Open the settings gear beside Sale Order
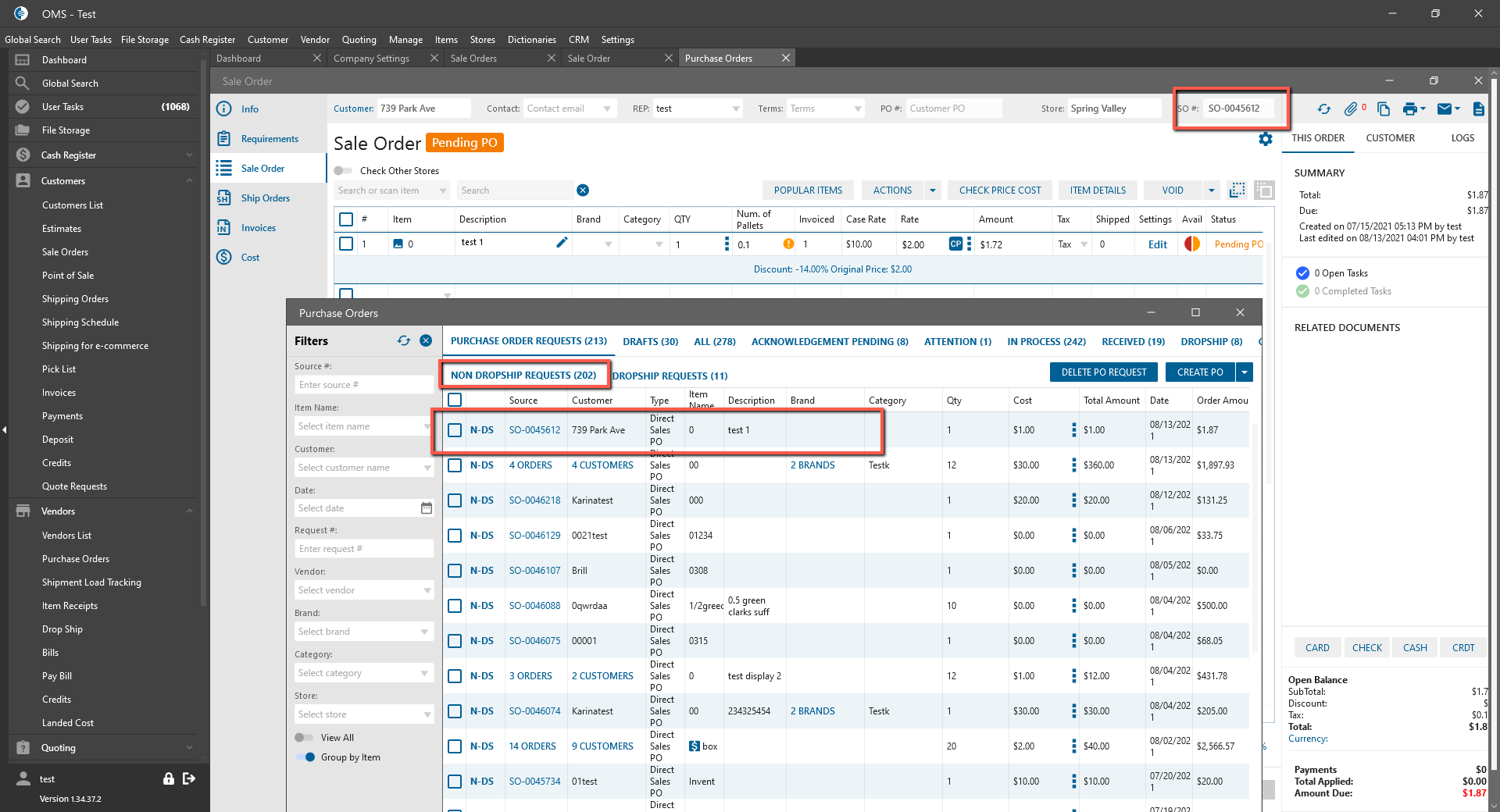 [x=1266, y=139]
